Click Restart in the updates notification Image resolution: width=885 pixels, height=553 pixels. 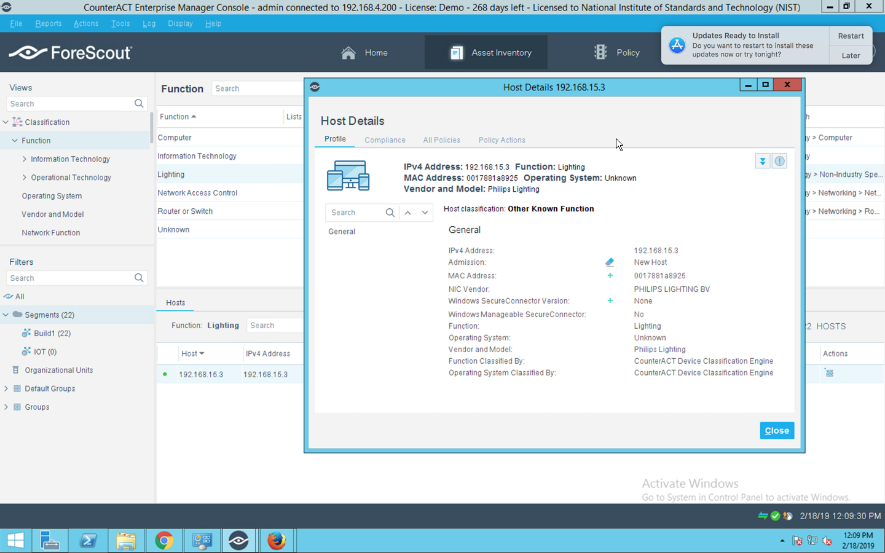pyautogui.click(x=851, y=36)
